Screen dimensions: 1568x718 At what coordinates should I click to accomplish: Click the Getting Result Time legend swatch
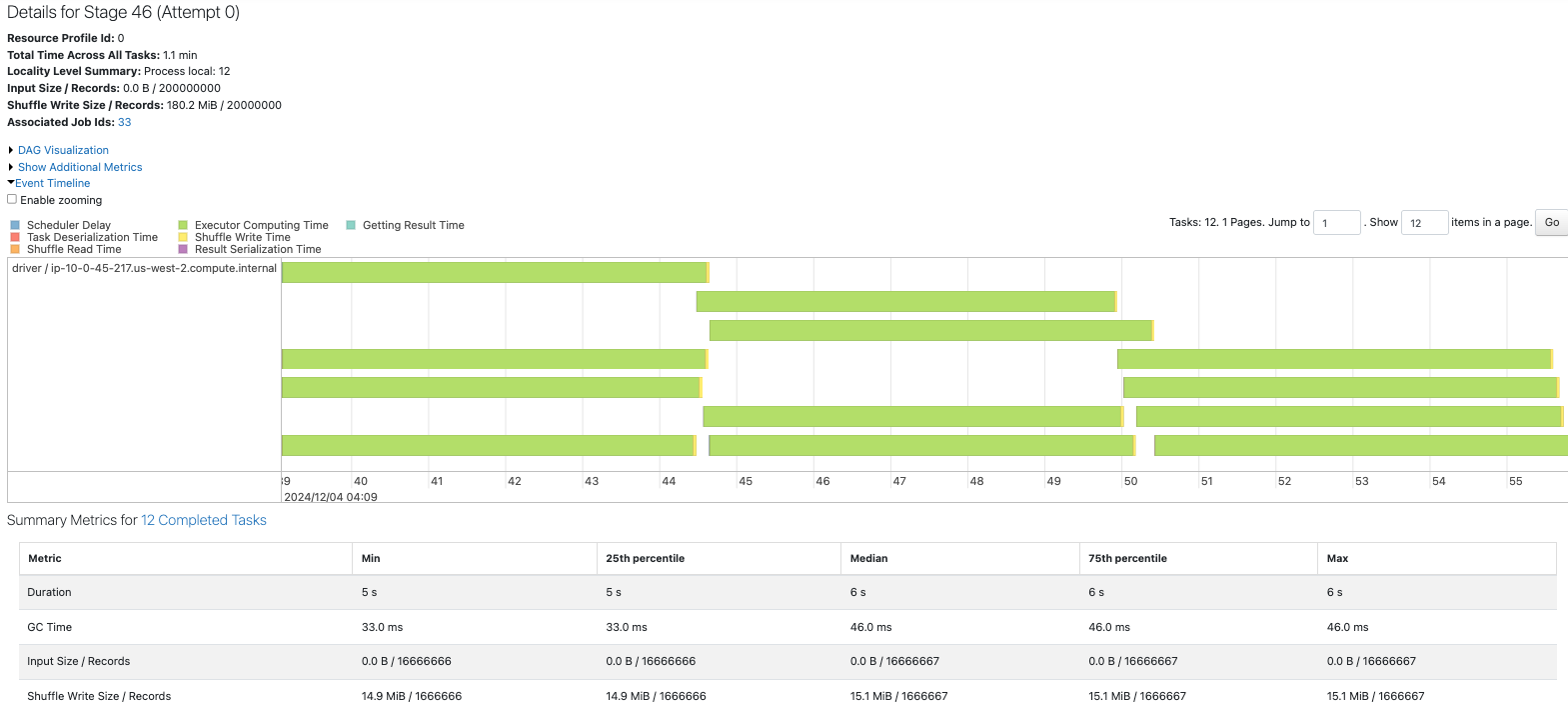click(351, 225)
